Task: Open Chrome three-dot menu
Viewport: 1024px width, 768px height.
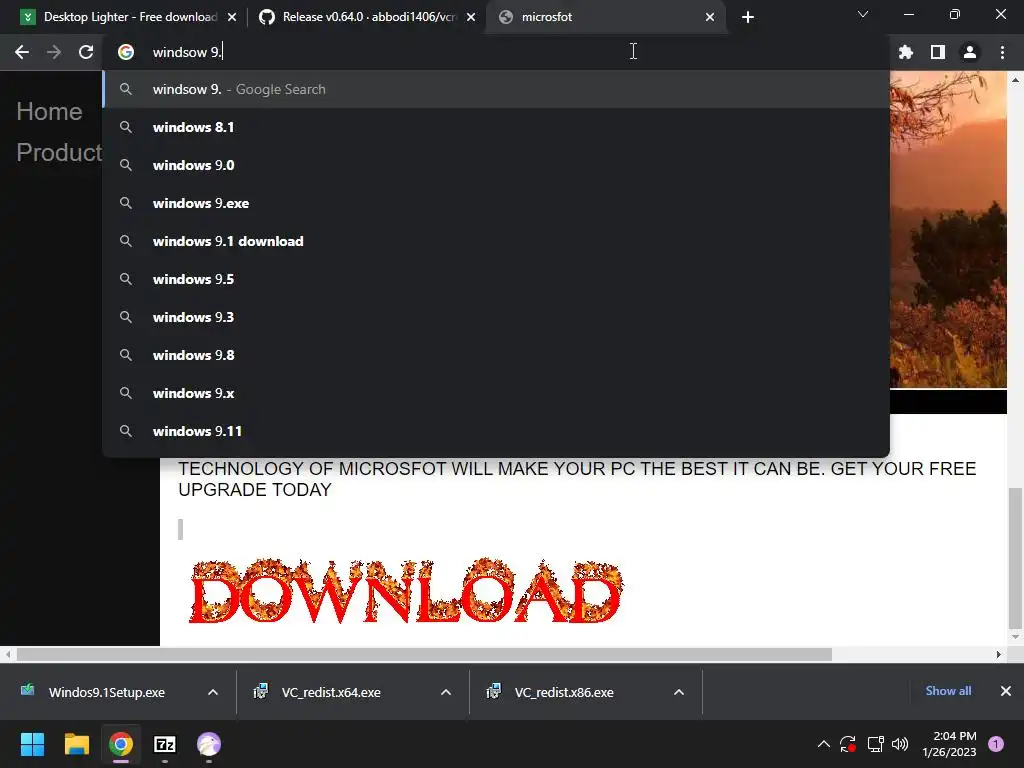Action: click(1002, 52)
